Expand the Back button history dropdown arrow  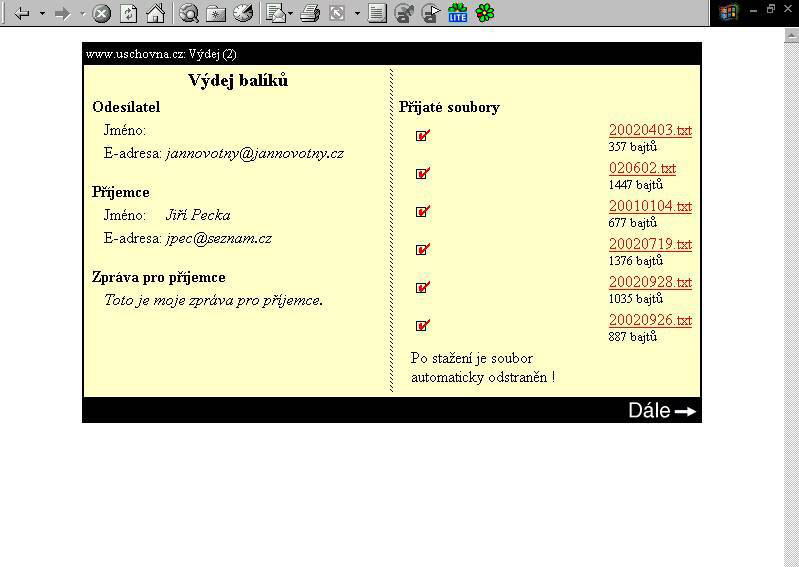(42, 14)
